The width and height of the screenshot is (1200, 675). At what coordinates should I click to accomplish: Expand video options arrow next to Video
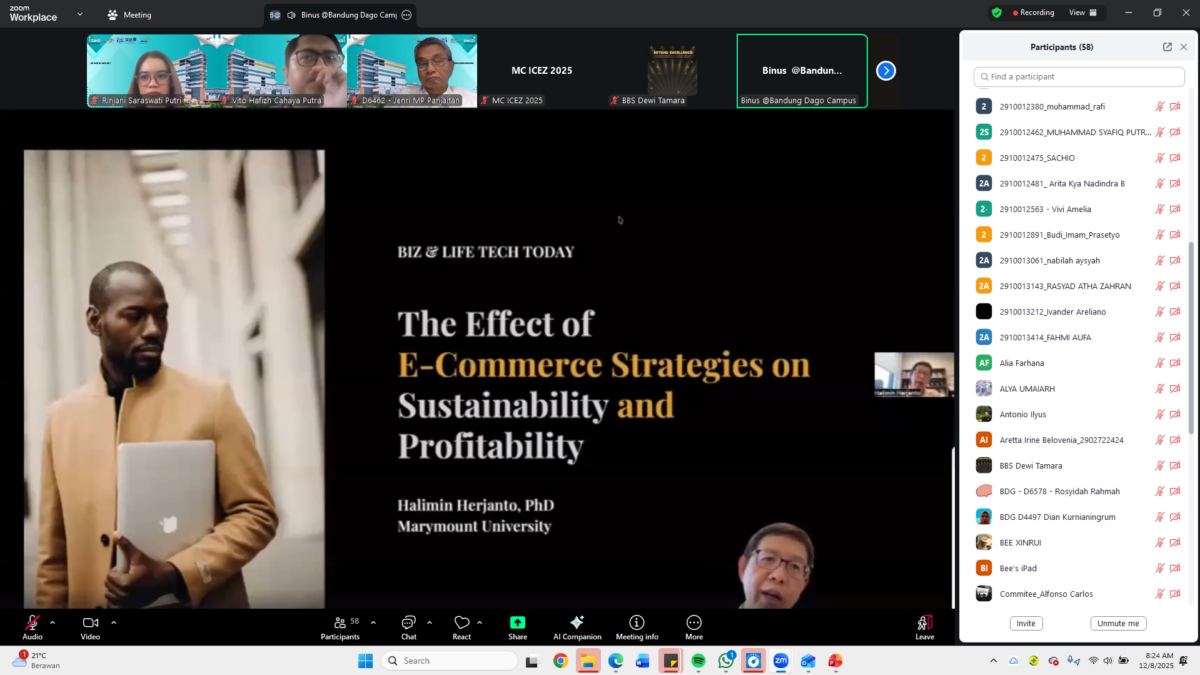coord(113,622)
